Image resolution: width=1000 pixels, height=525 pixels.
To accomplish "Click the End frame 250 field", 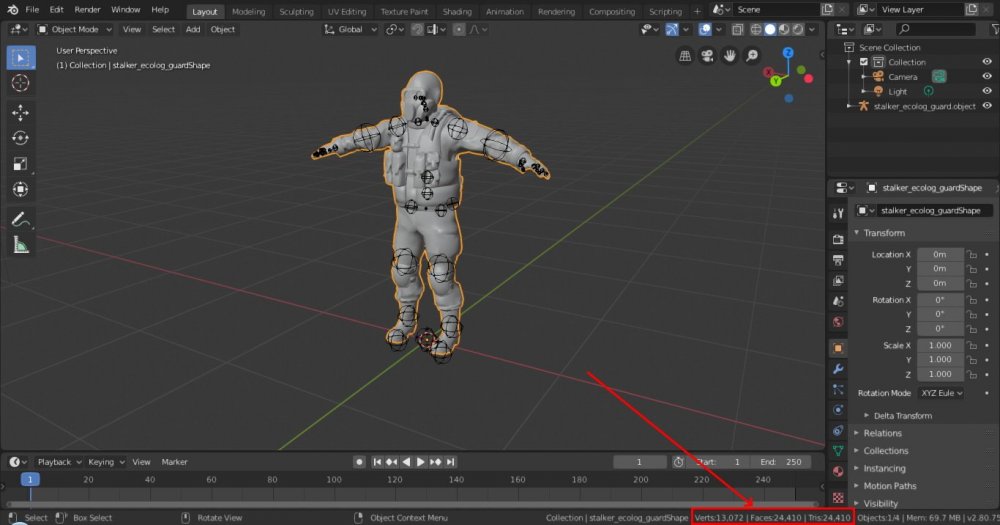I will pyautogui.click(x=781, y=462).
